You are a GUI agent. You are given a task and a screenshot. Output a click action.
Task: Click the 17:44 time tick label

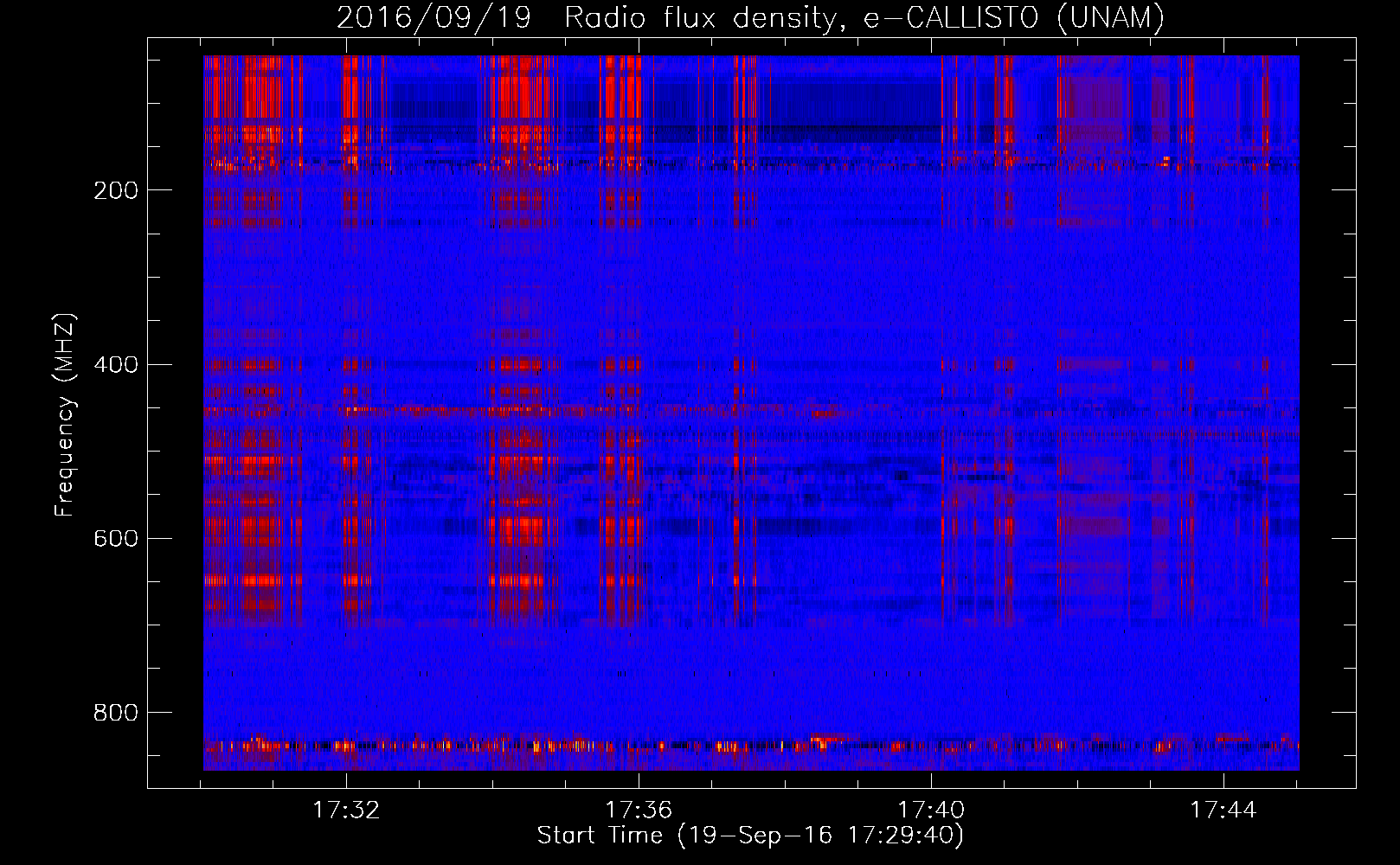coord(1223,810)
